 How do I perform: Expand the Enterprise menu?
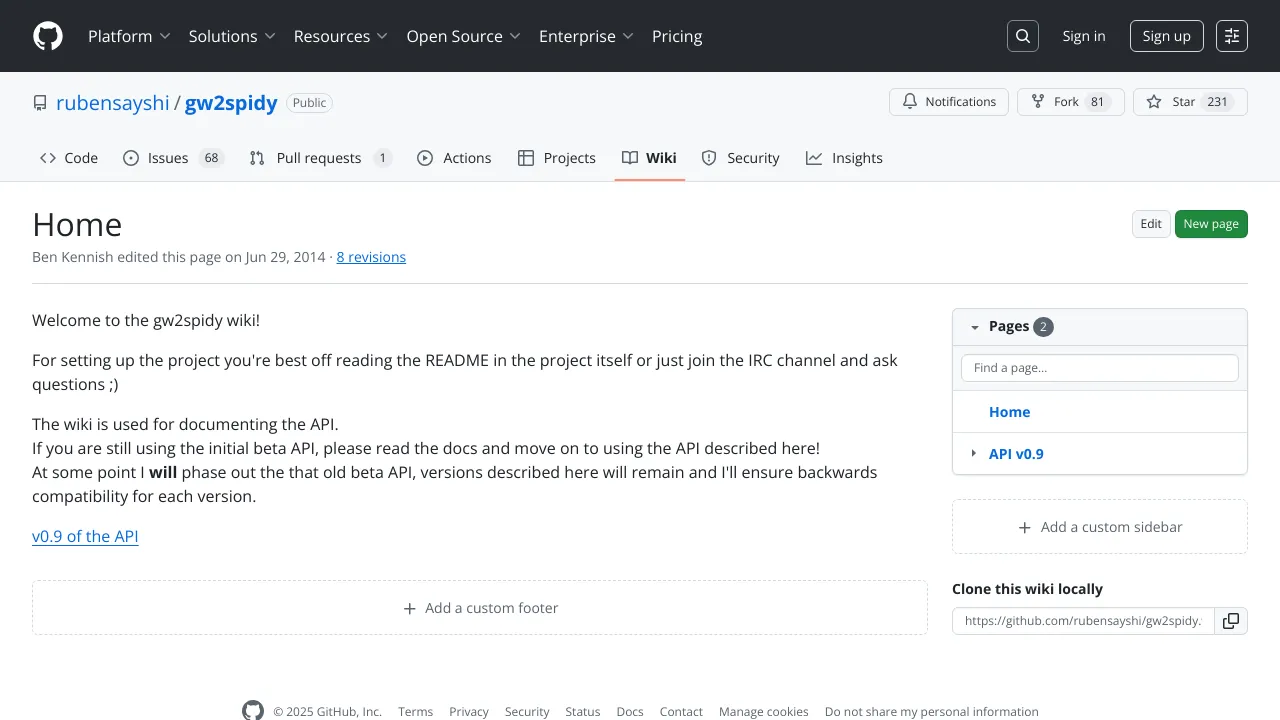point(586,36)
